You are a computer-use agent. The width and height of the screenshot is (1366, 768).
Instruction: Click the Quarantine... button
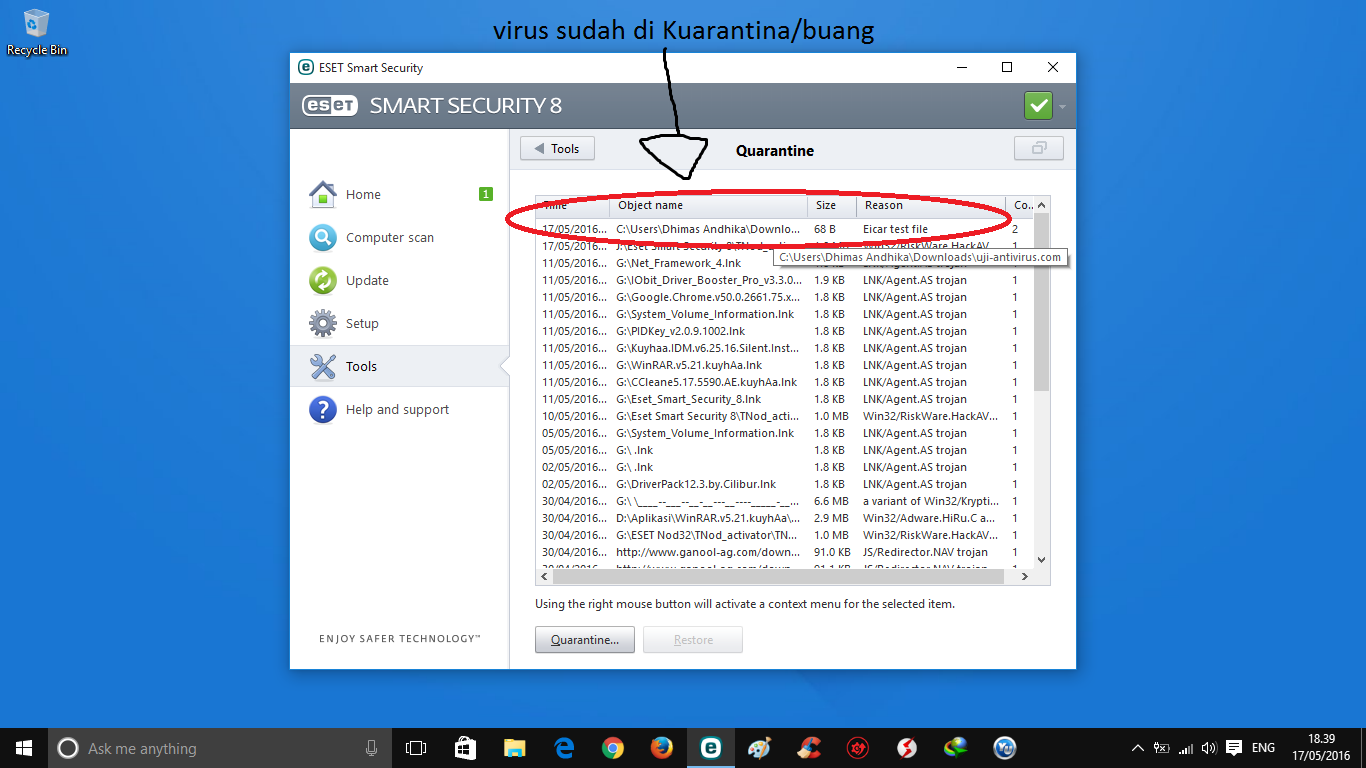[x=585, y=640]
